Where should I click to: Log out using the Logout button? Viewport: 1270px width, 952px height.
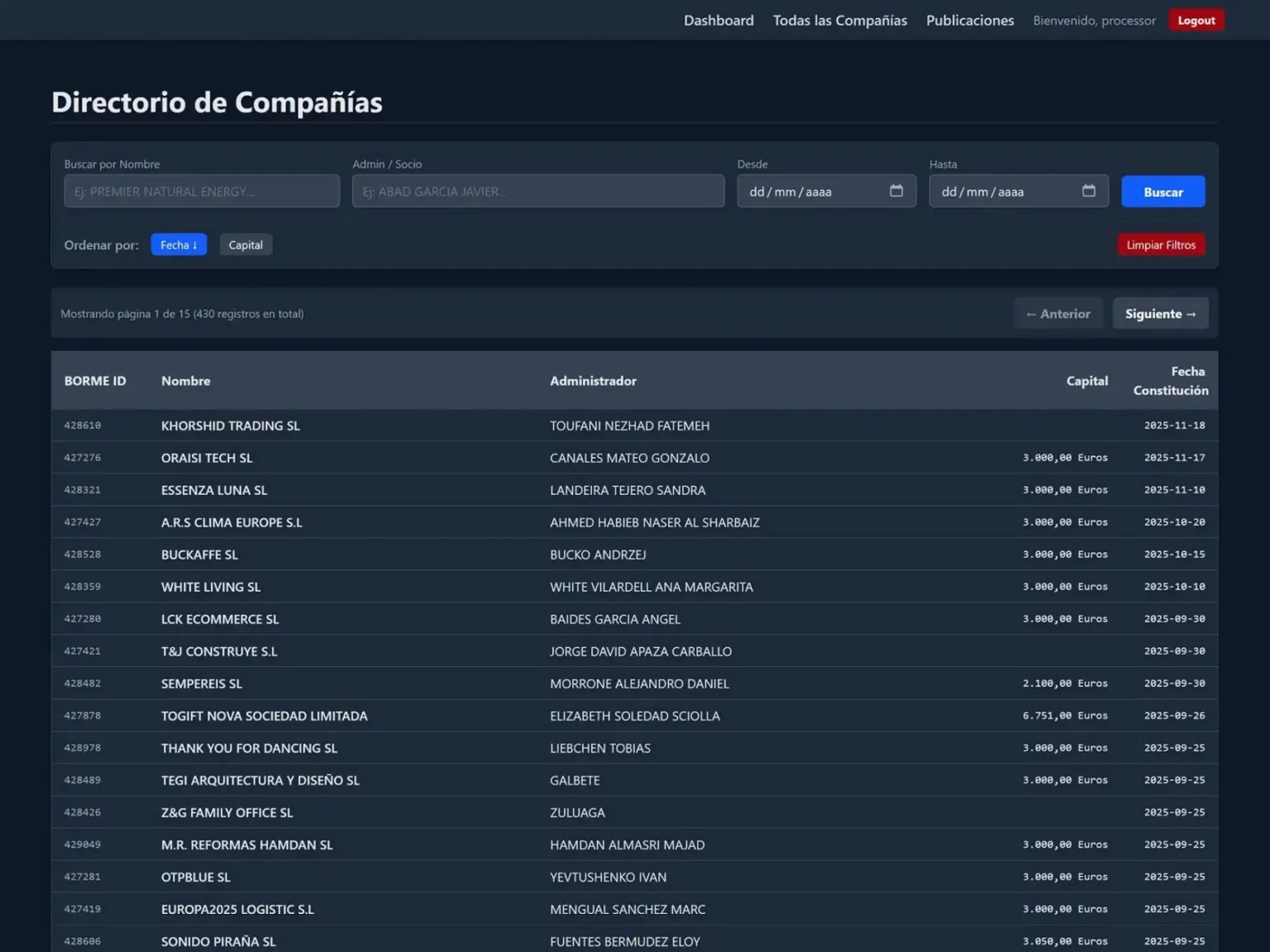coord(1196,20)
